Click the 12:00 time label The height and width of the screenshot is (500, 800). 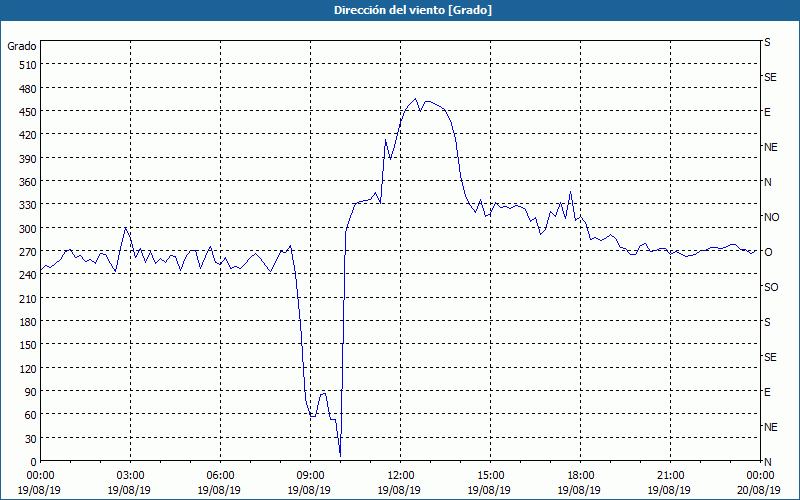click(x=401, y=476)
